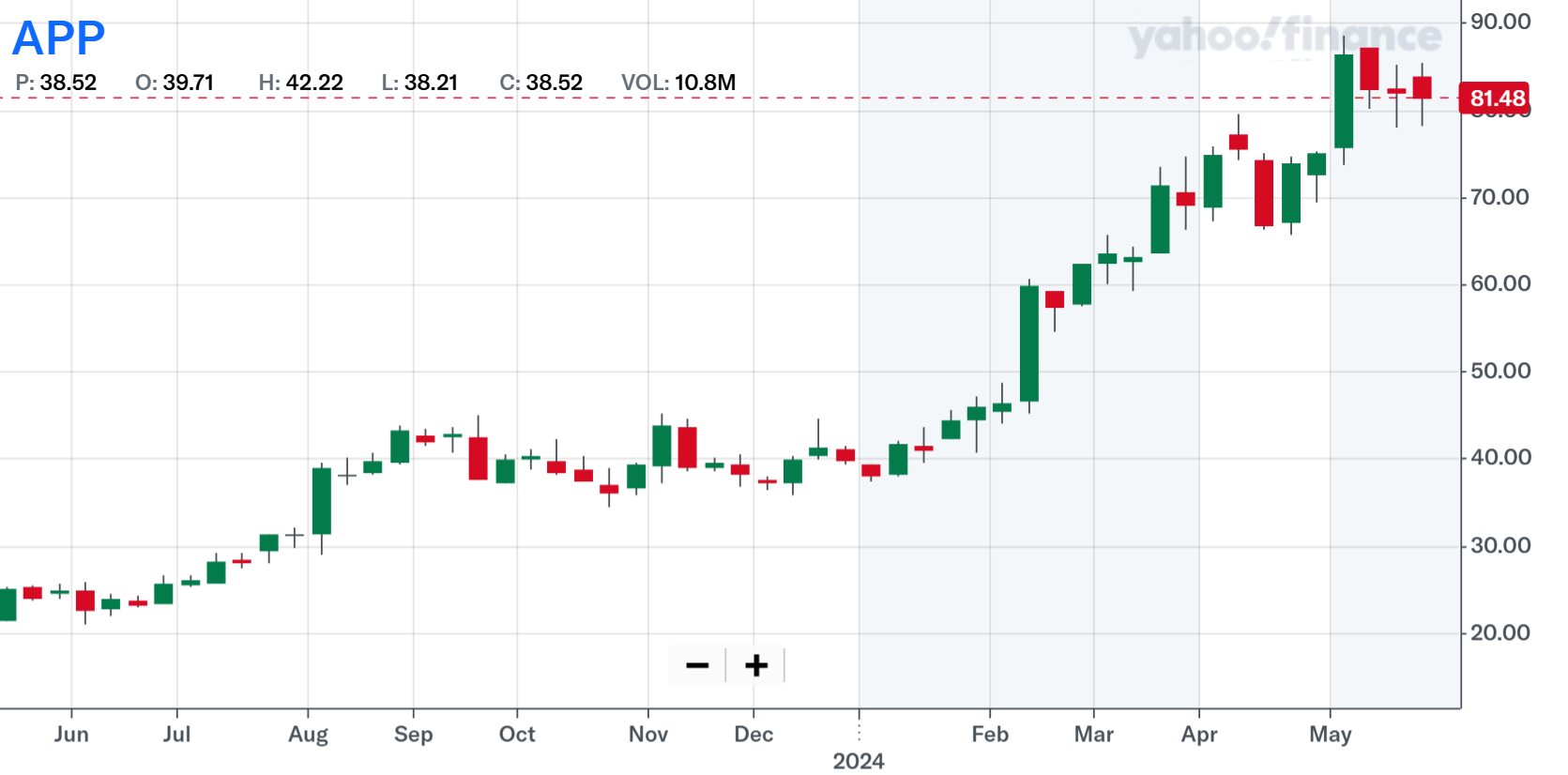This screenshot has height=775, width=1568.
Task: Select the Jun label on time axis
Action: point(71,734)
